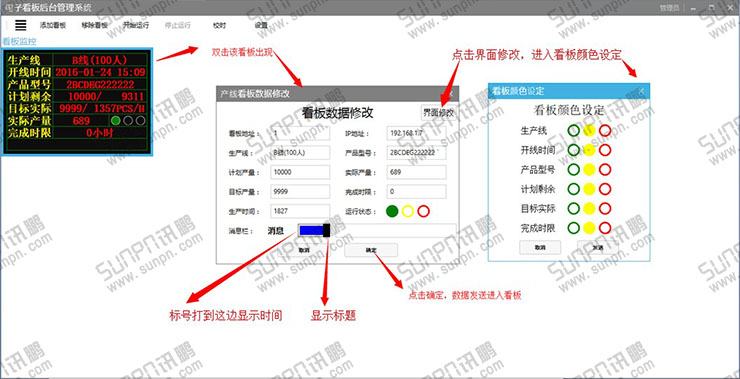Choose green for 计划剩余 row
Image resolution: width=740 pixels, height=379 pixels.
click(573, 189)
